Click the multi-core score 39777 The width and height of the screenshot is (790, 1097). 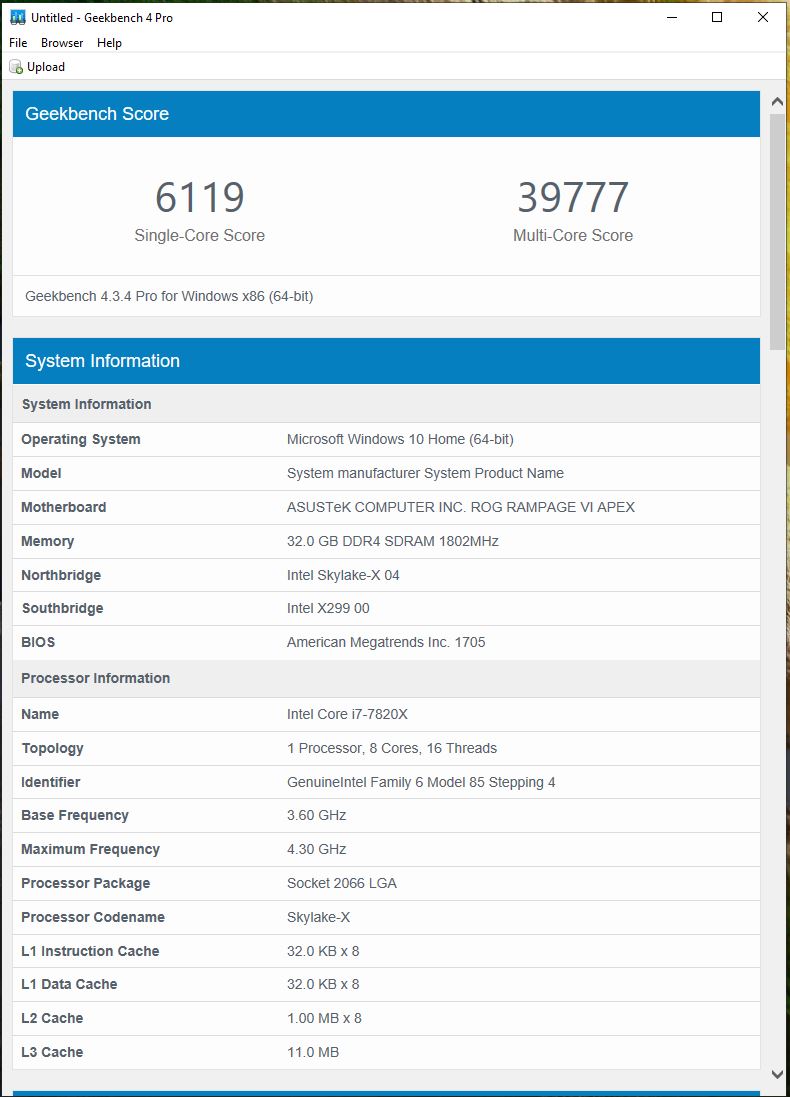point(573,197)
